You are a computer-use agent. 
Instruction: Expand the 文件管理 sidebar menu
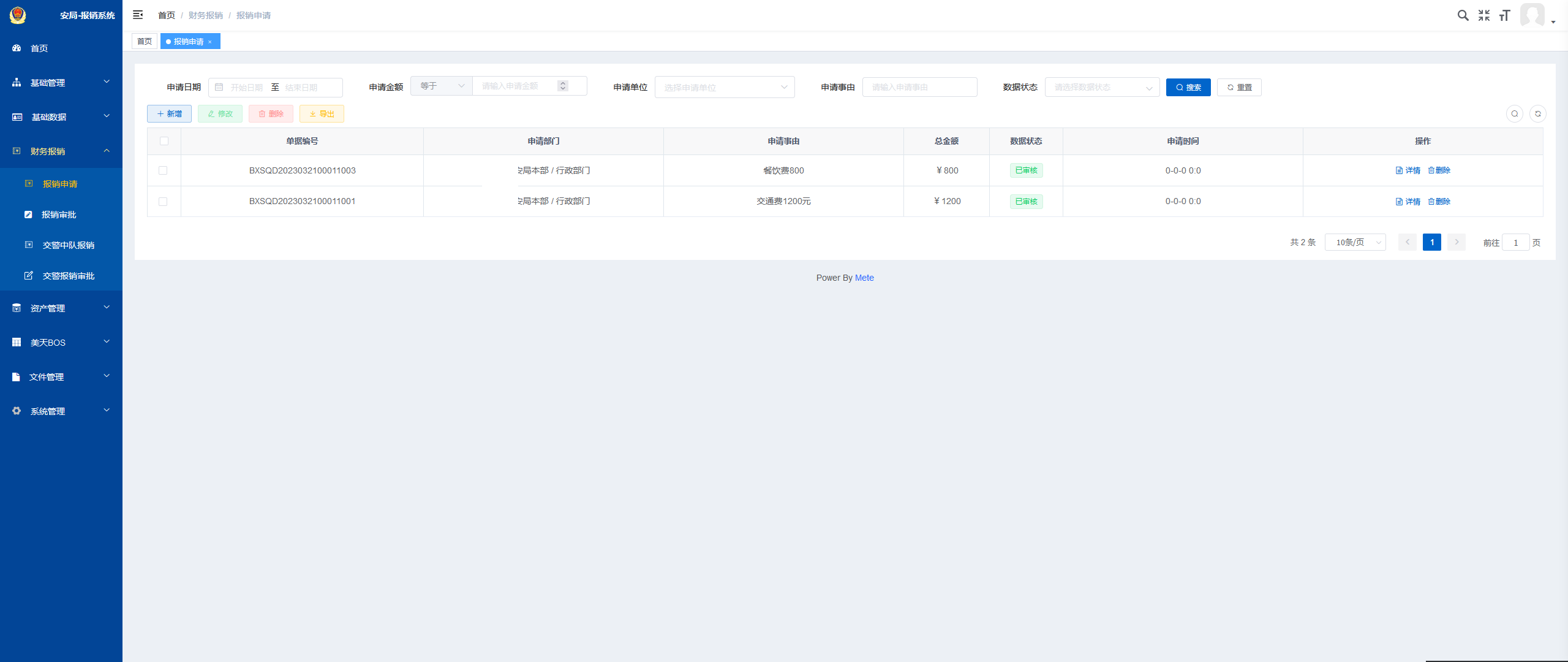pyautogui.click(x=61, y=376)
